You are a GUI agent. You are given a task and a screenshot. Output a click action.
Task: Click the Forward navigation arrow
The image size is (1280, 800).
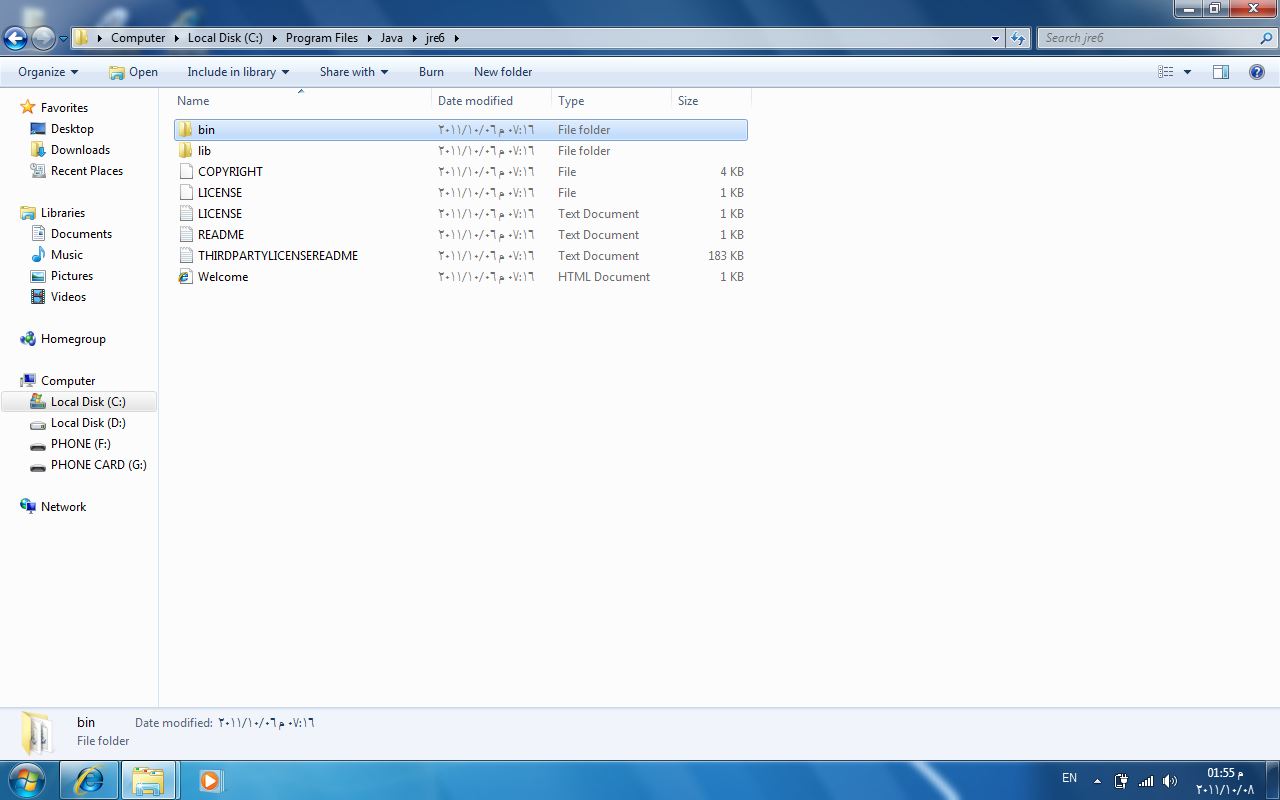click(x=44, y=38)
